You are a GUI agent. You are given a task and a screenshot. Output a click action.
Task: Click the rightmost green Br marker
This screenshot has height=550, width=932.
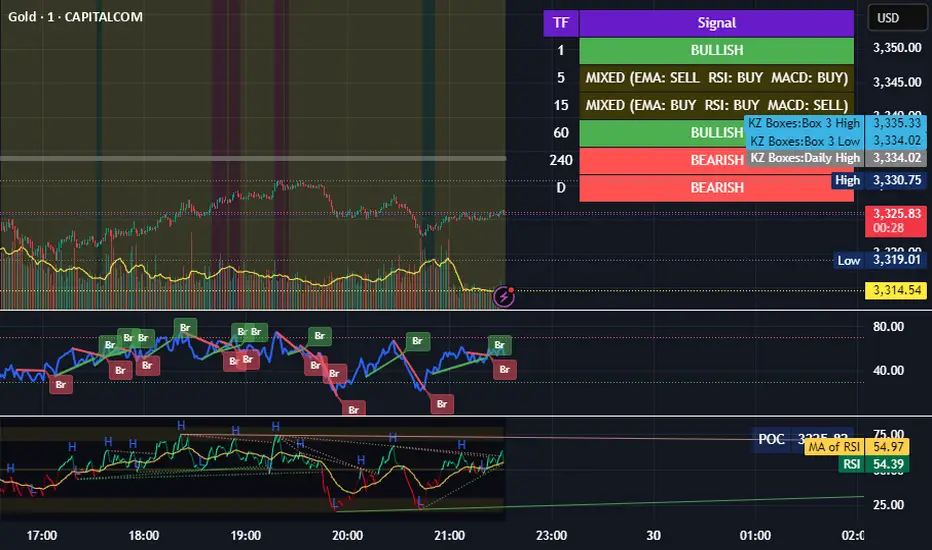[x=501, y=345]
